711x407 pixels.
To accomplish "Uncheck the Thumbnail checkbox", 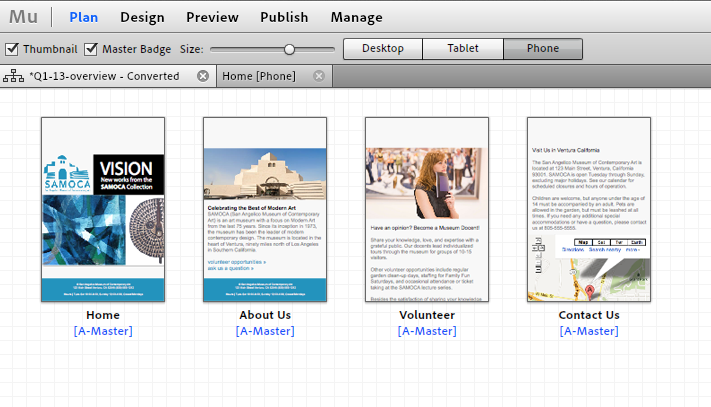I will coord(12,49).
